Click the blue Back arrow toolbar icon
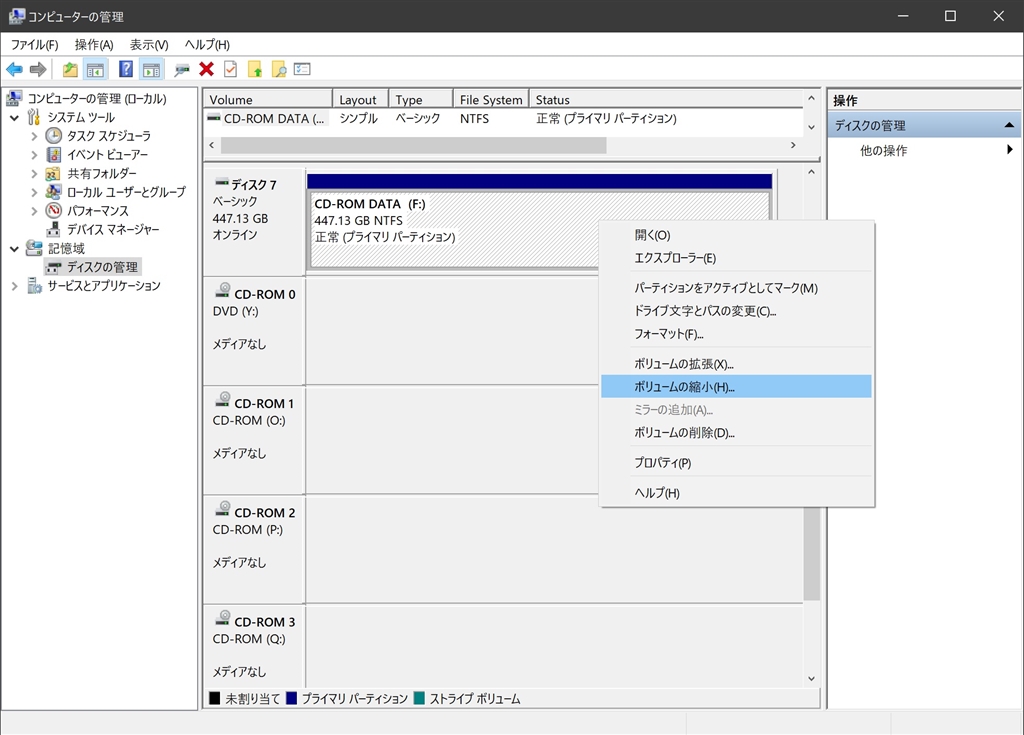The height and width of the screenshot is (735, 1024). [x=14, y=69]
